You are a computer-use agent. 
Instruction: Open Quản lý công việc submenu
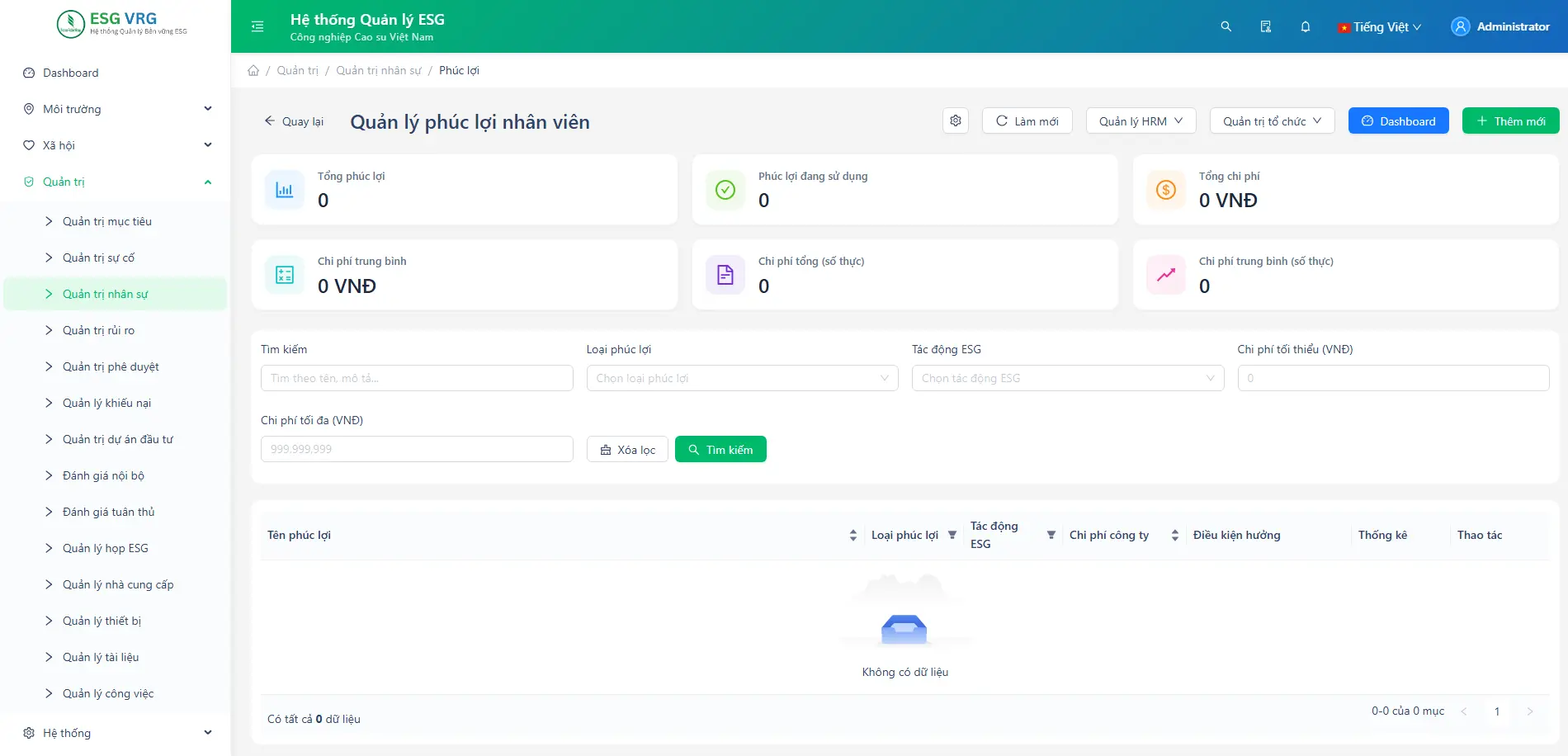[116, 693]
